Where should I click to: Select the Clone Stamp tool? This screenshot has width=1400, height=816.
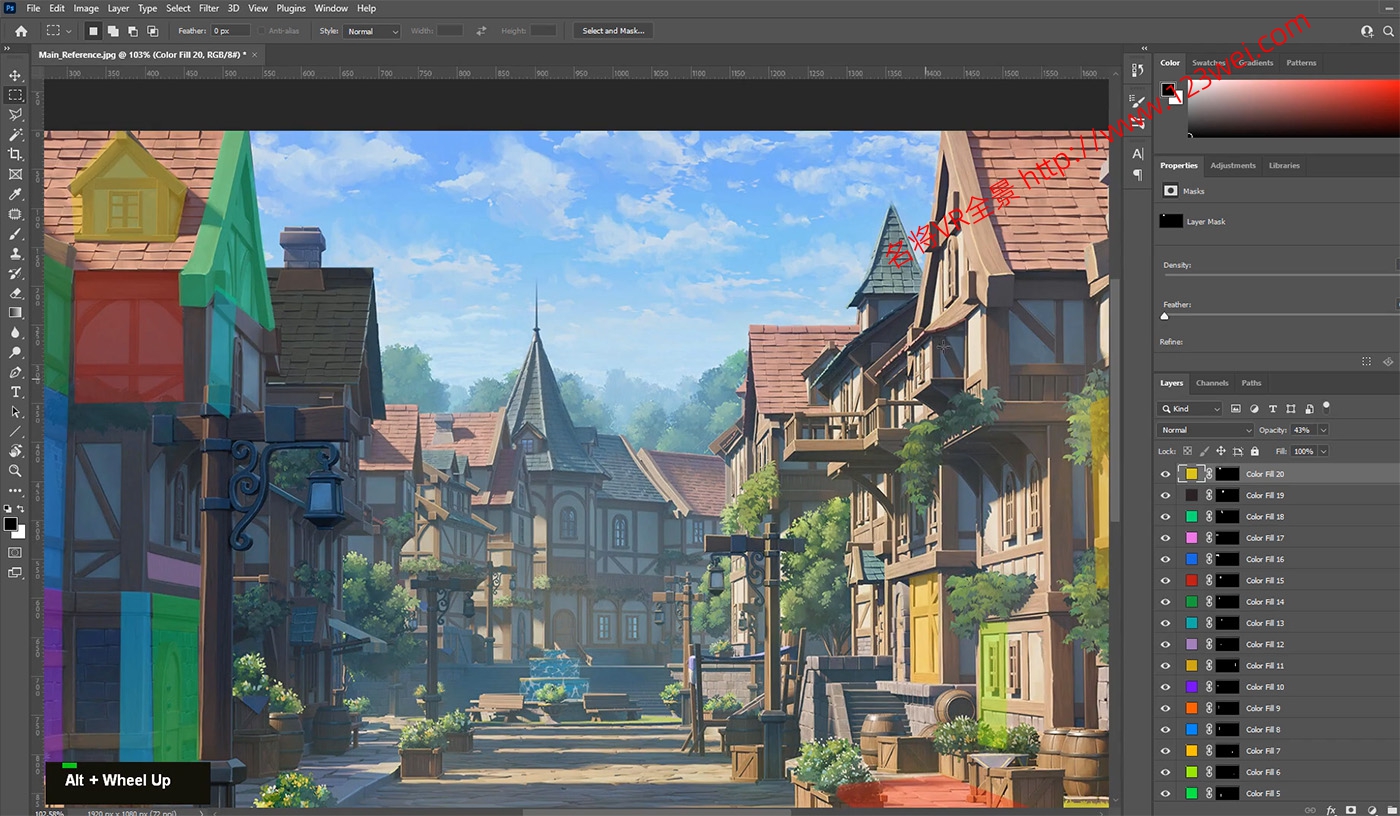coord(15,253)
